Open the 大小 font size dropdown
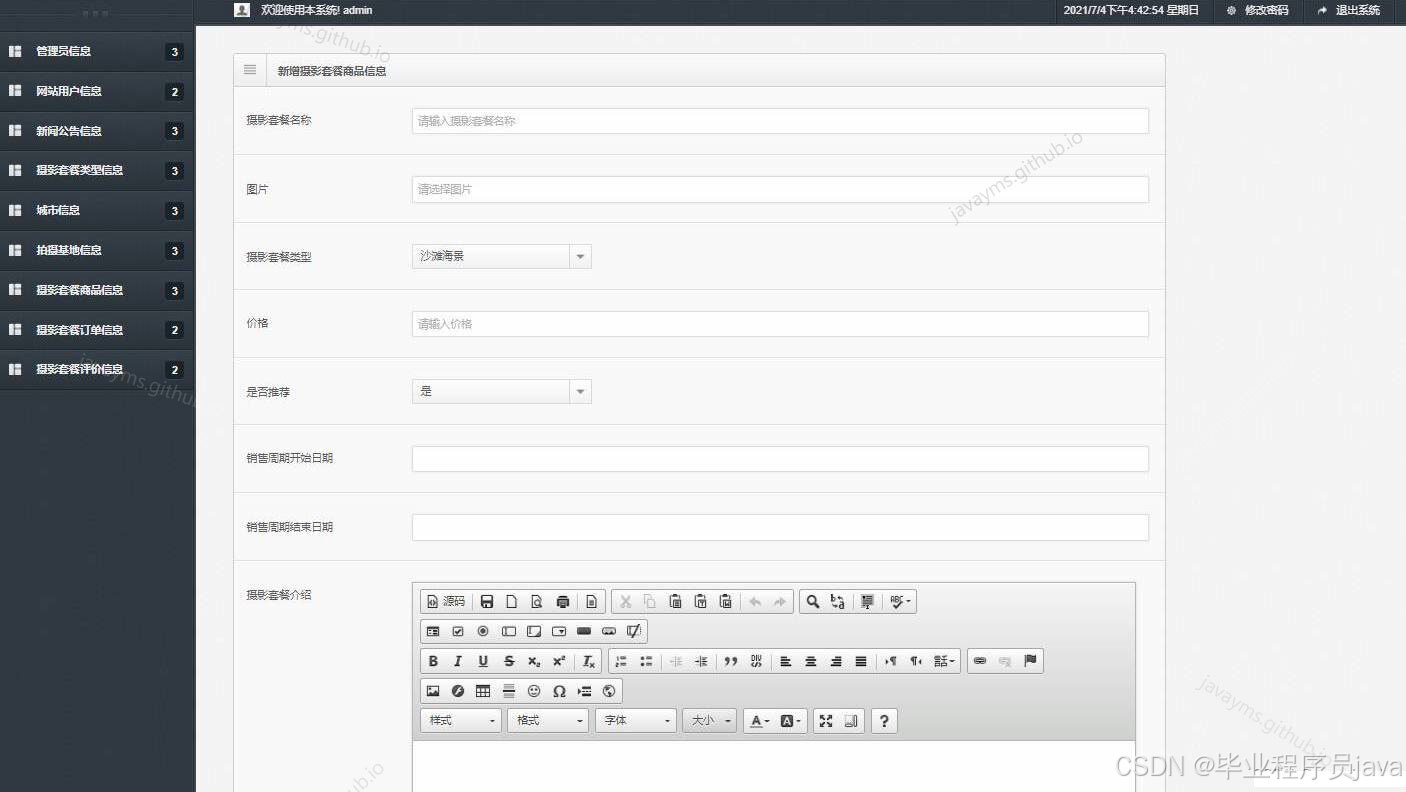 tap(710, 720)
